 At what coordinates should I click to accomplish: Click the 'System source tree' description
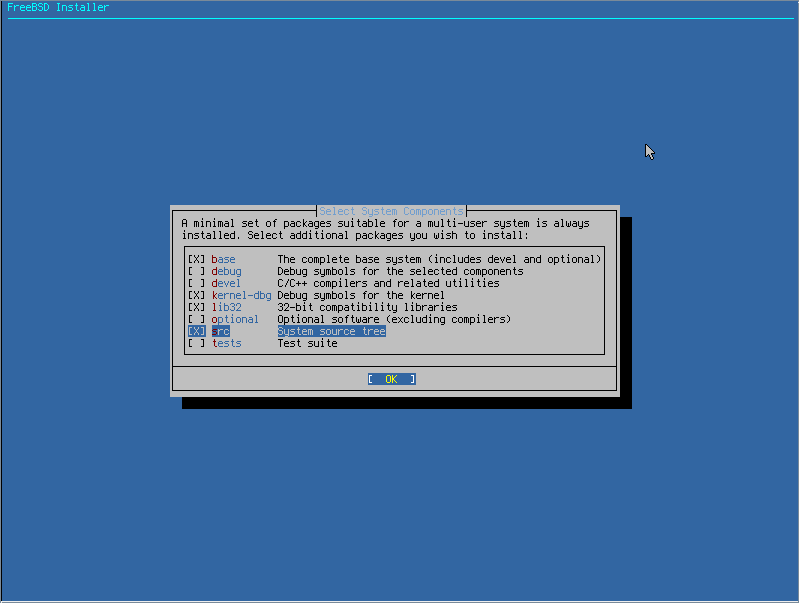331,331
